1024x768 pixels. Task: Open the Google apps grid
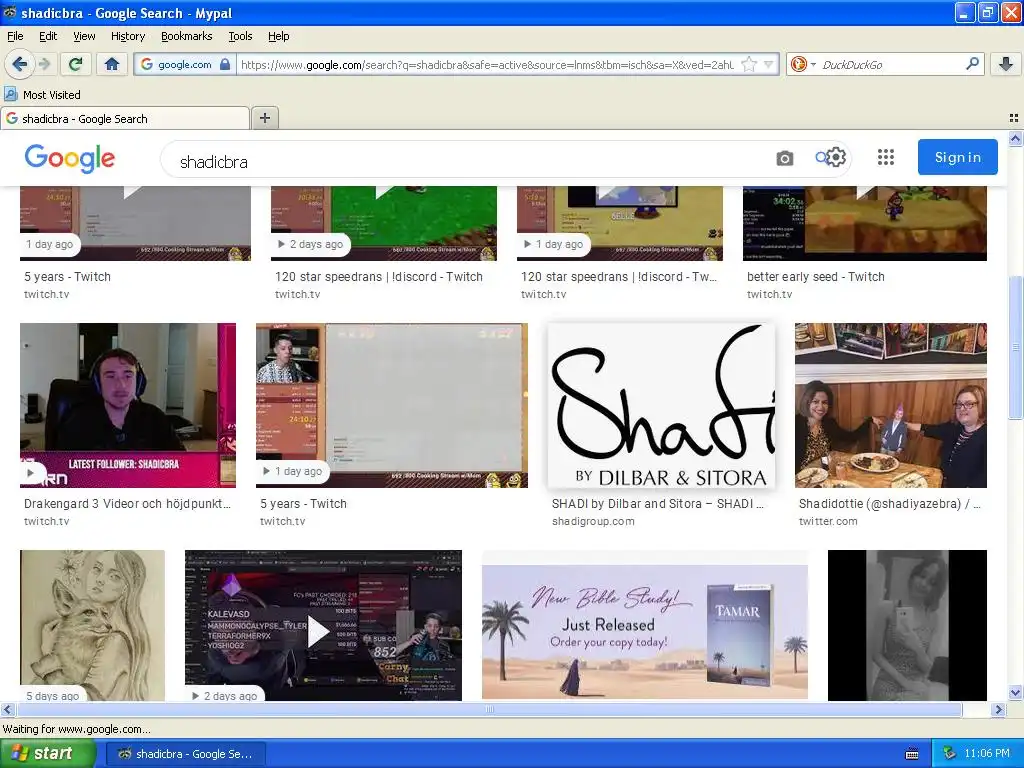886,157
